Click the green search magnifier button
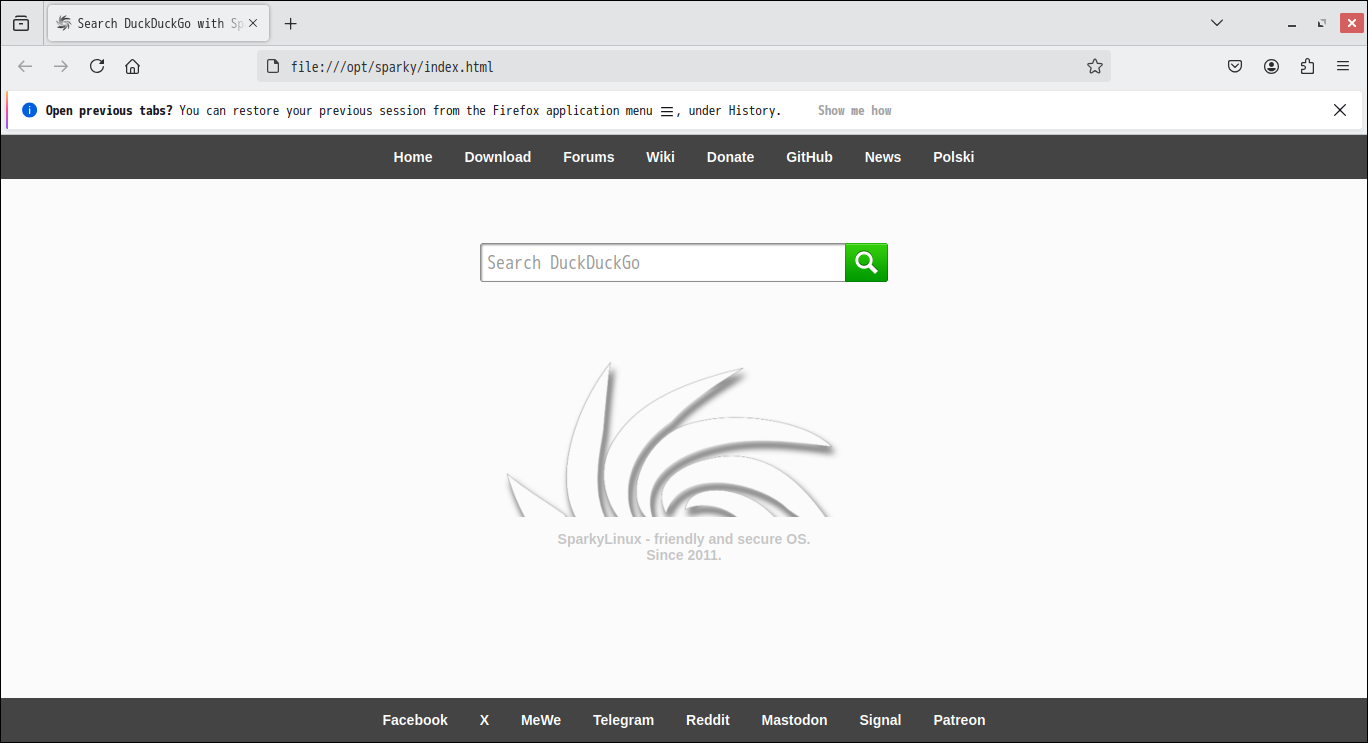Screen dimensions: 1368x743 (866, 263)
